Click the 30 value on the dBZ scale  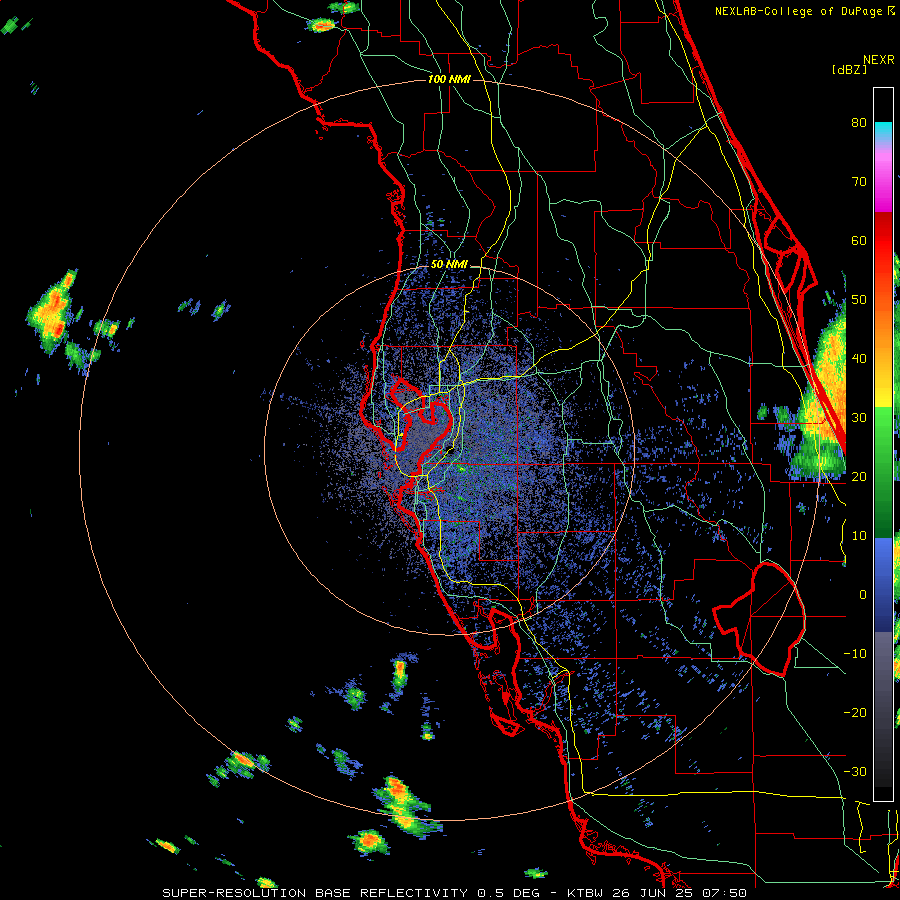tap(859, 418)
